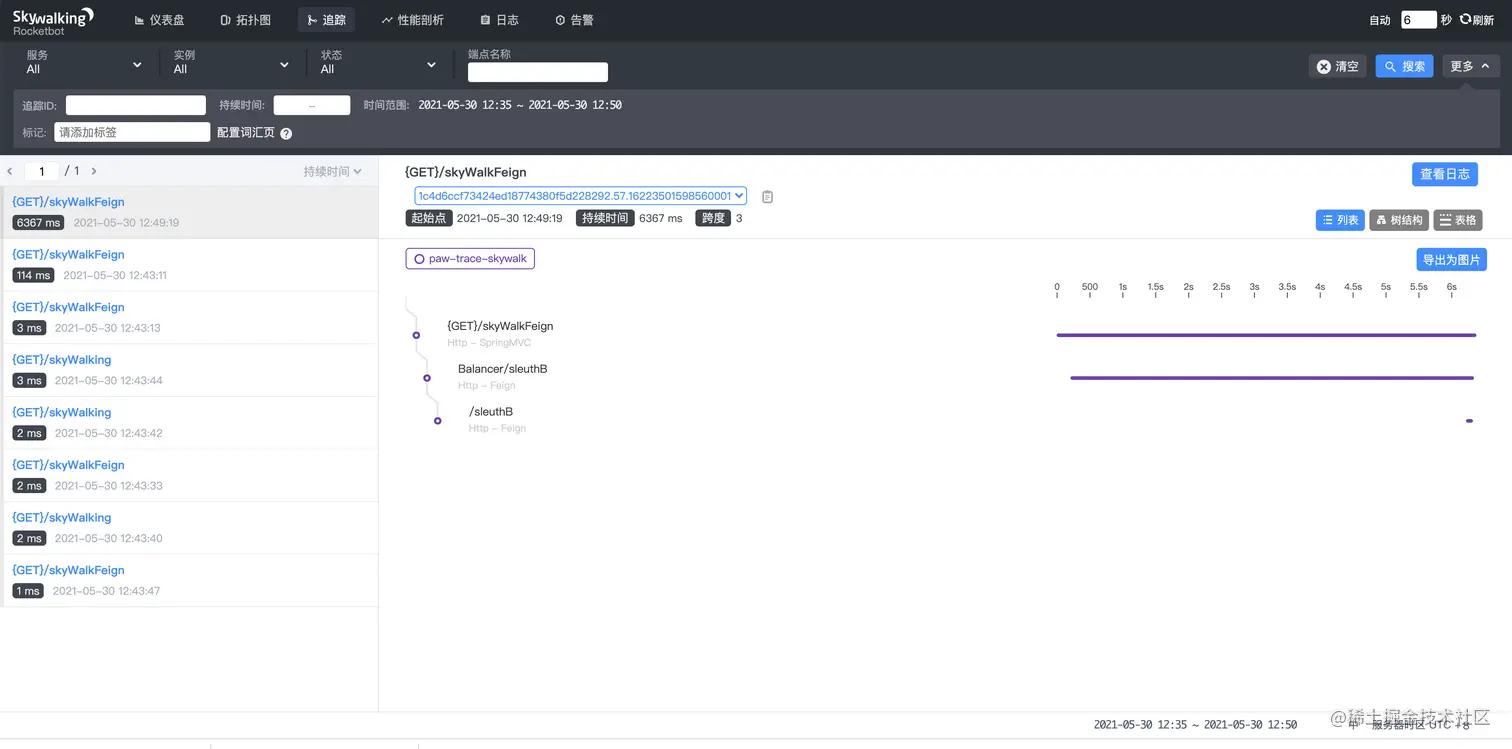
Task: Click the footer time range display
Action: pos(1195,725)
